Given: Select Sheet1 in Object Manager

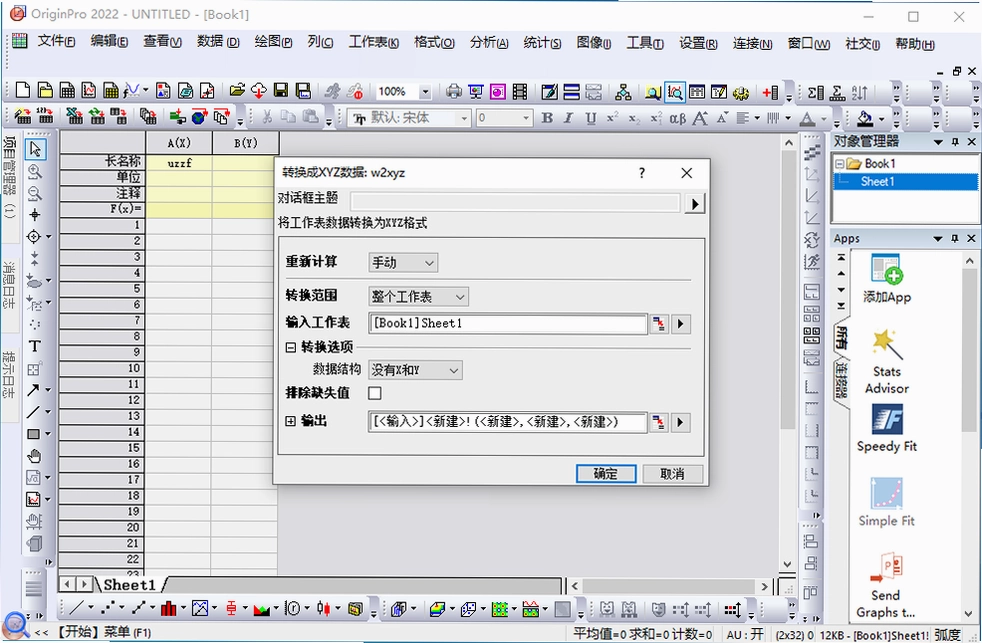Looking at the screenshot, I should 877,182.
